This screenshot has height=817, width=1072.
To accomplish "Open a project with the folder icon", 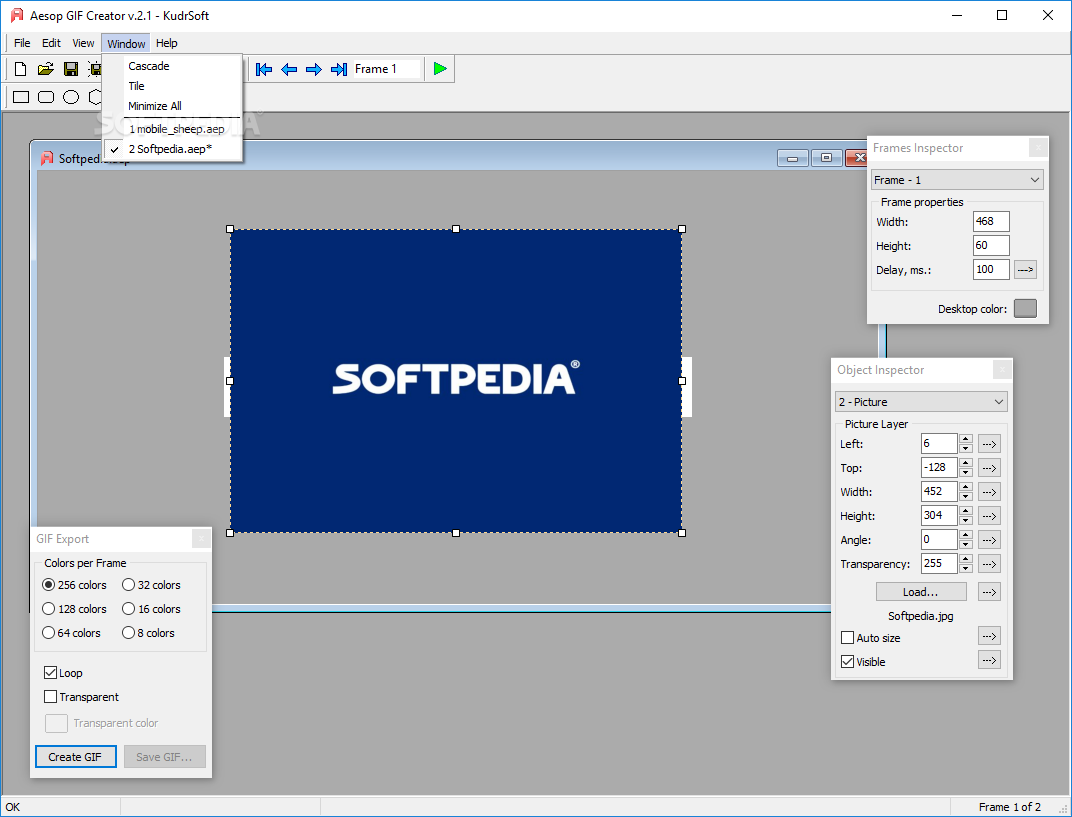I will [45, 69].
